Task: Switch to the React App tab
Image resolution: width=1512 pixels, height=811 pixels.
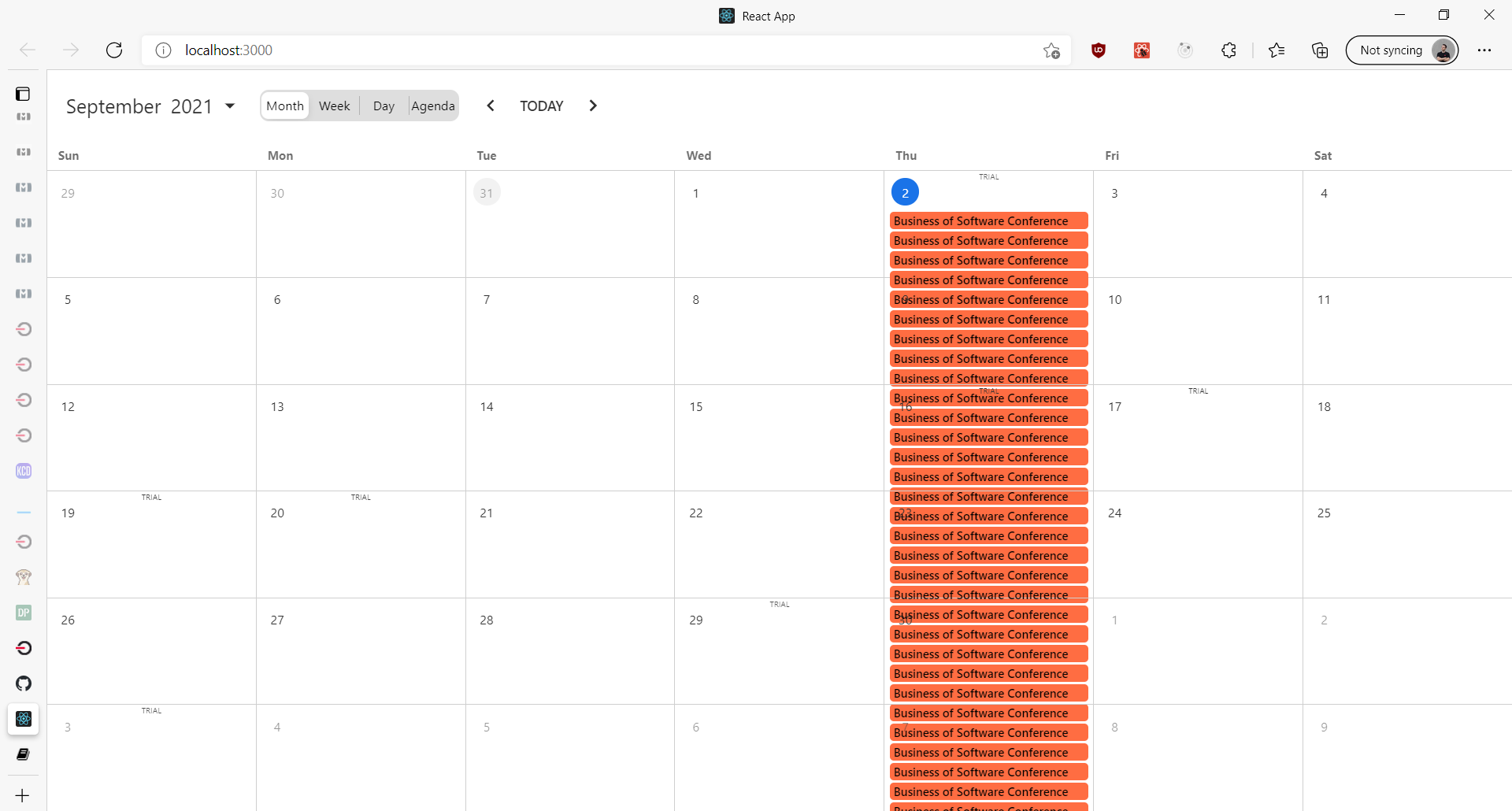Action: click(x=24, y=719)
